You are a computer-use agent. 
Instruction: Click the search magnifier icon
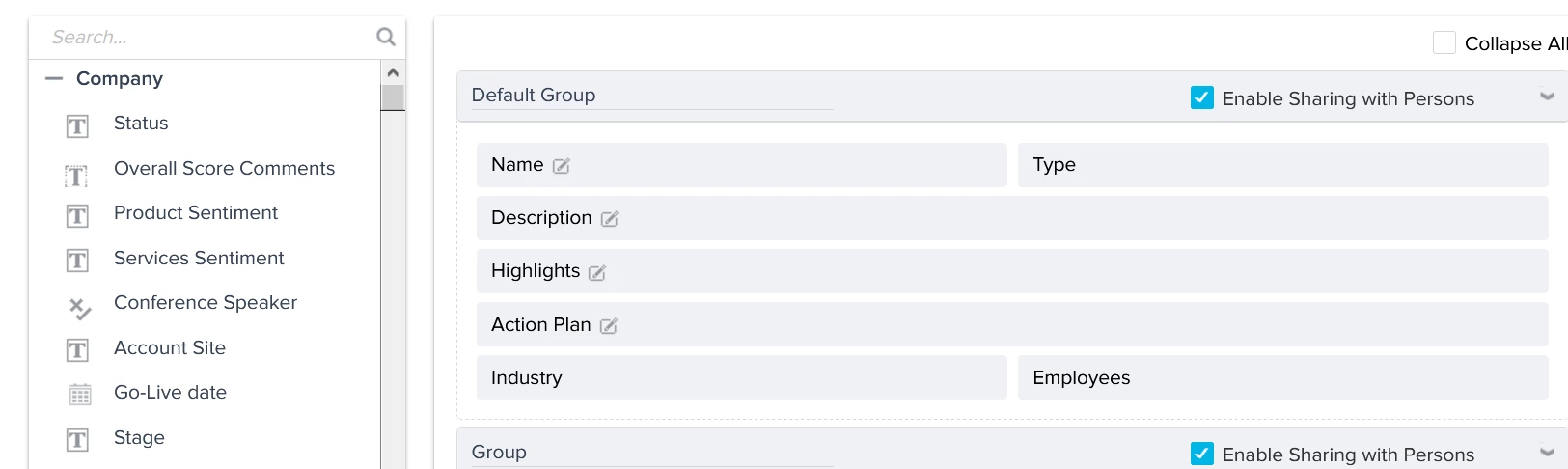(386, 37)
